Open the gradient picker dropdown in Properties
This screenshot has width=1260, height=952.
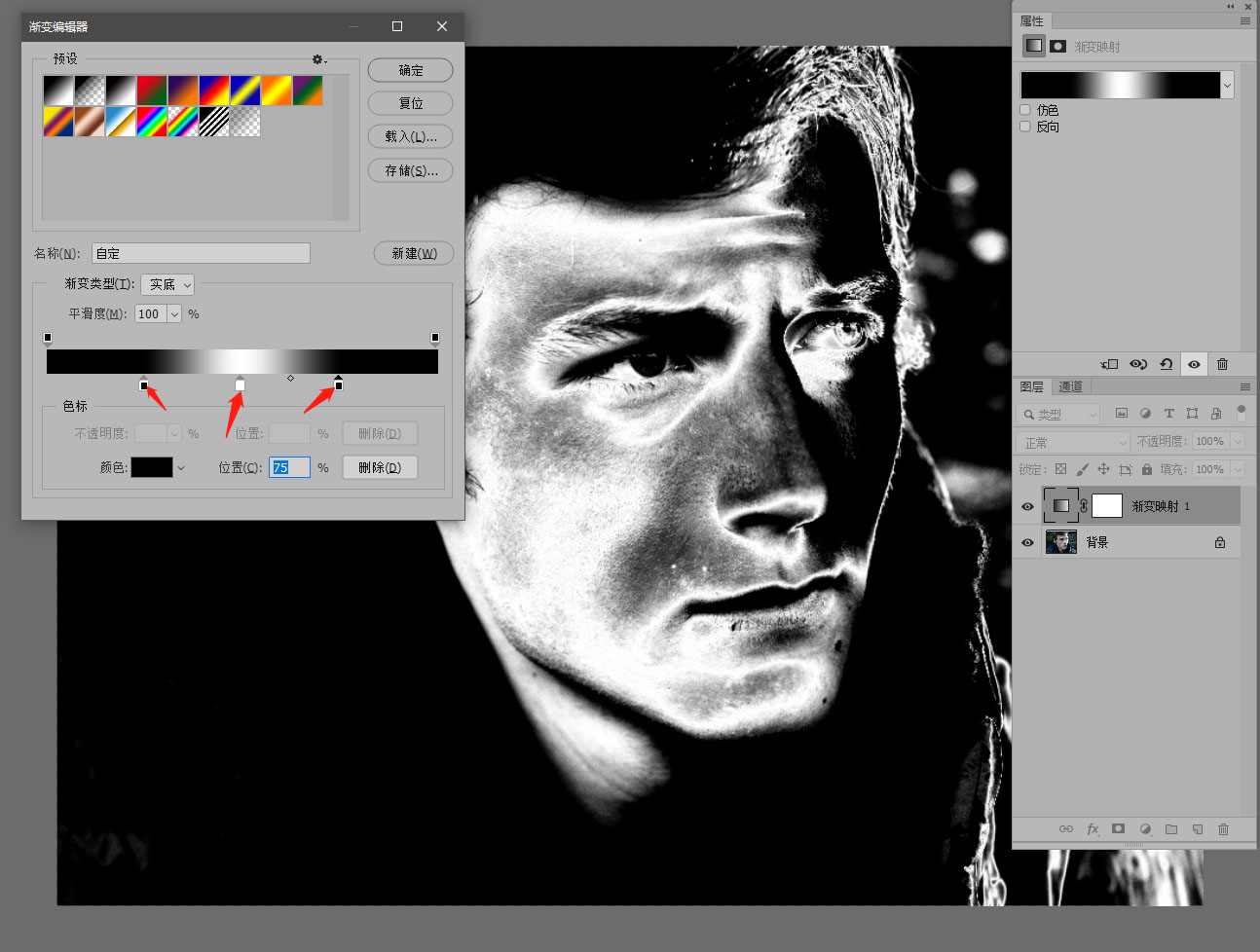[1227, 85]
